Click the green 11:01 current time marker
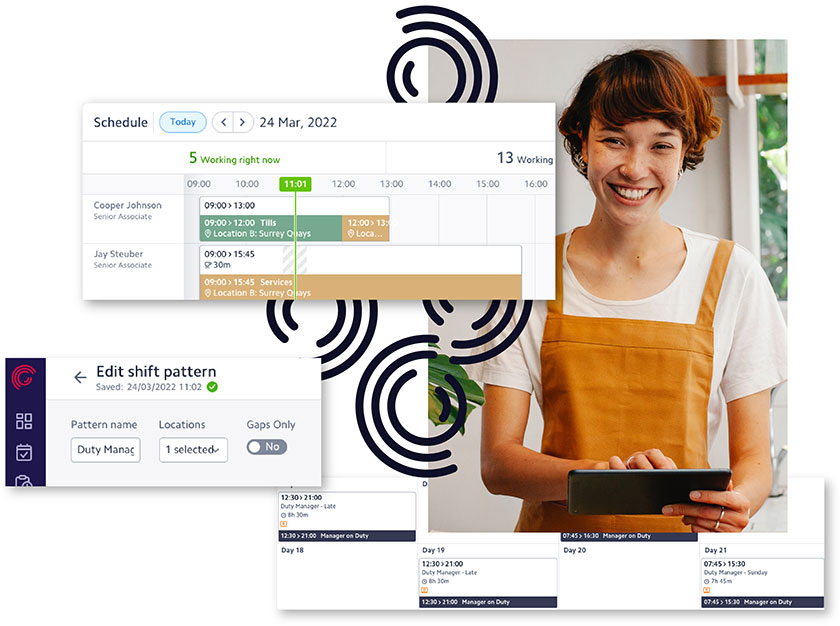Image resolution: width=840 pixels, height=626 pixels. [x=295, y=184]
